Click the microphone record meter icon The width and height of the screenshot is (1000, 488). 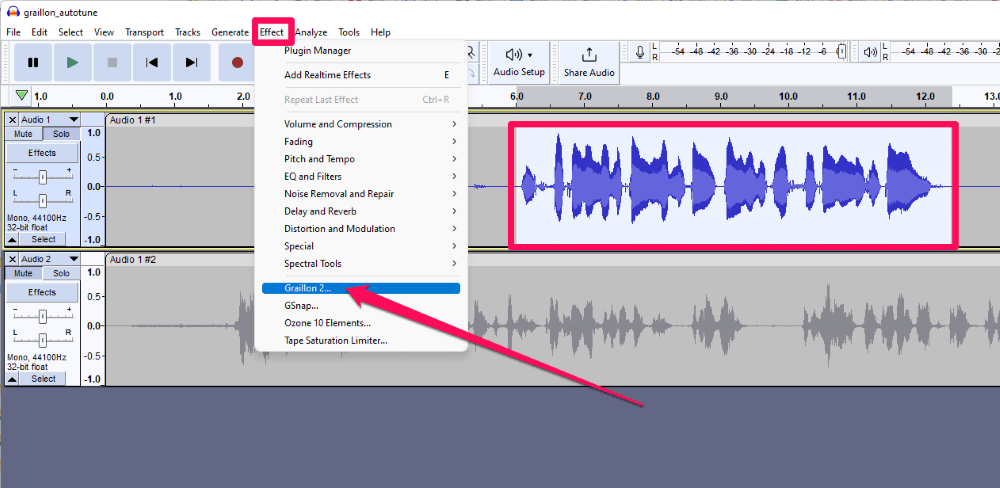pyautogui.click(x=640, y=53)
